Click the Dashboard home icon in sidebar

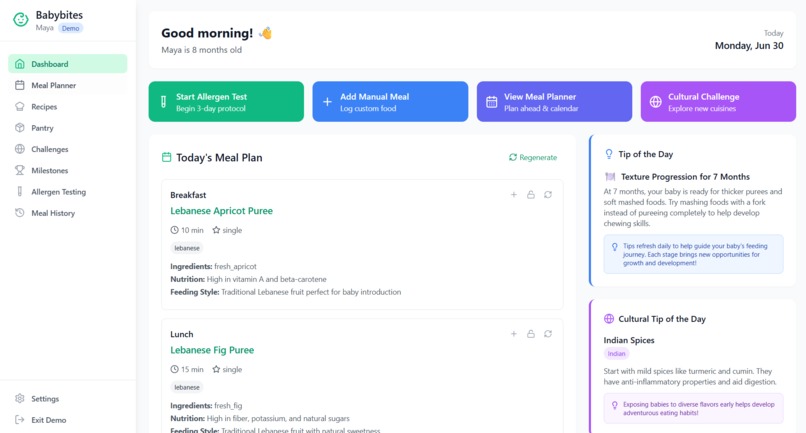tap(20, 64)
